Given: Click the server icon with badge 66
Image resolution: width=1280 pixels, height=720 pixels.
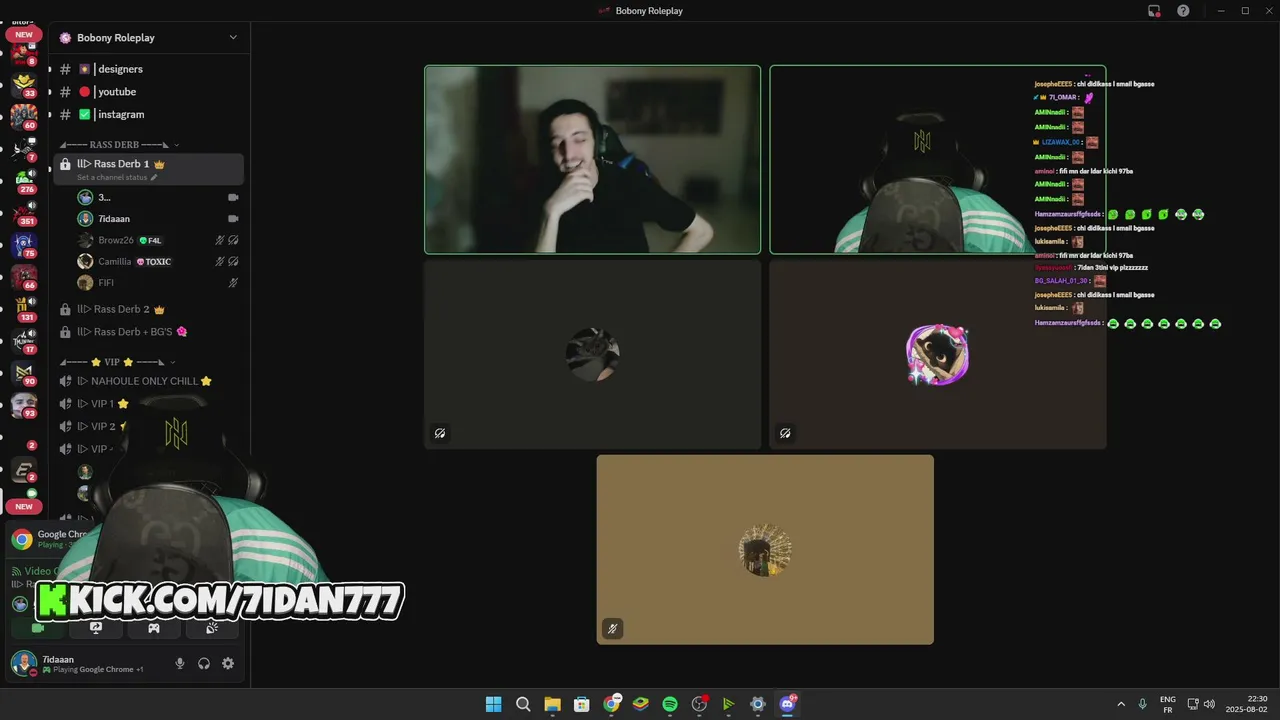Looking at the screenshot, I should [x=24, y=276].
